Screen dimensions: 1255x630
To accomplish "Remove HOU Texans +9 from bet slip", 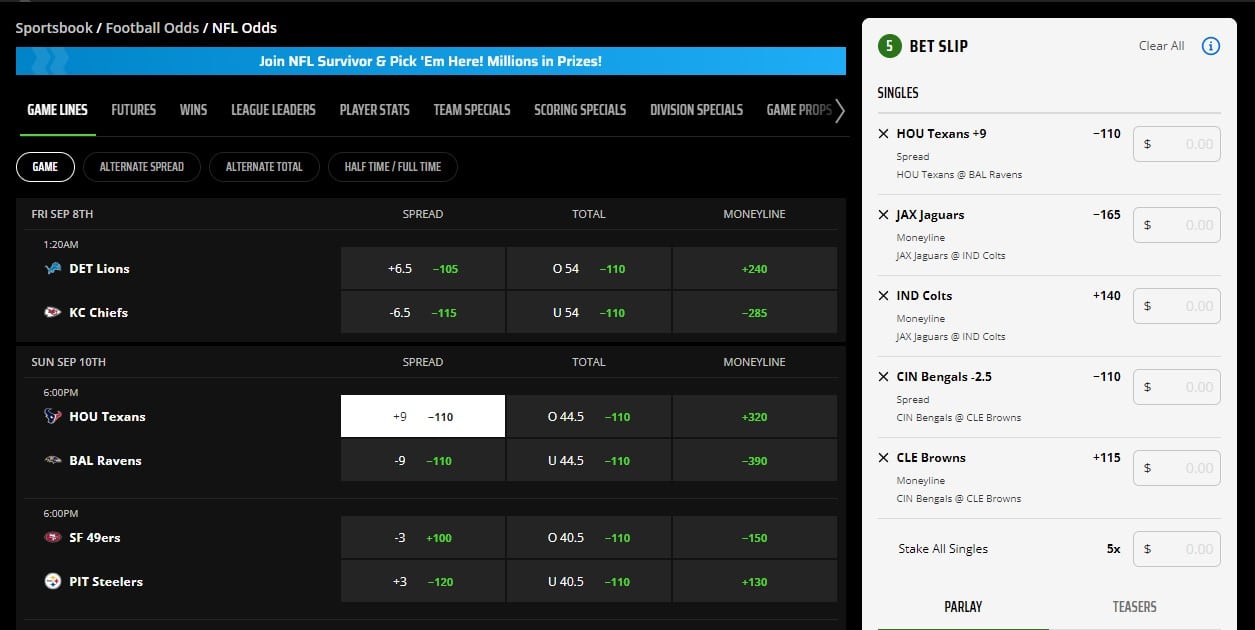I will pyautogui.click(x=883, y=134).
